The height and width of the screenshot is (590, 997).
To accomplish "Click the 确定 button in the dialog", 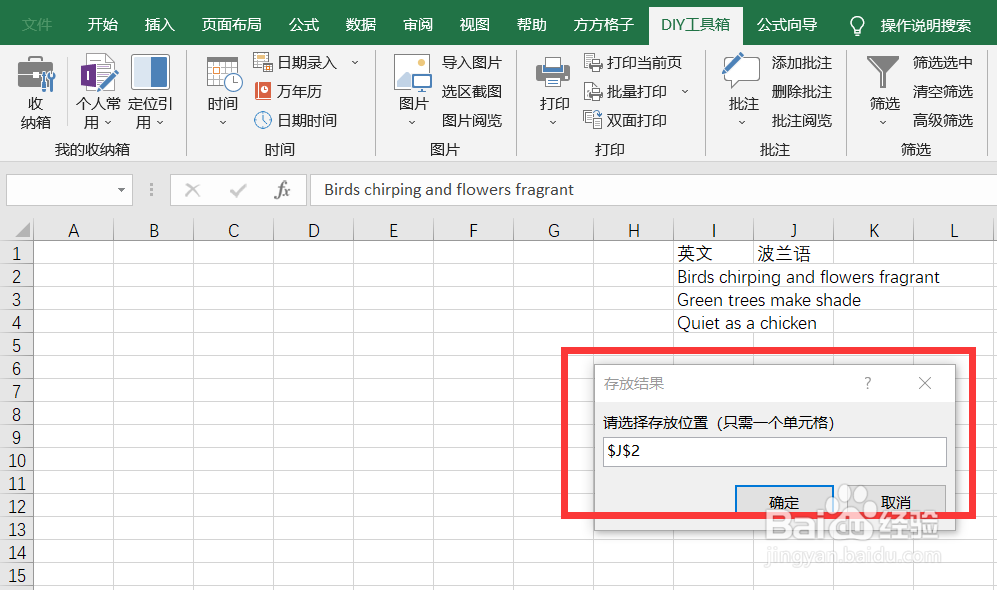I will tap(783, 502).
